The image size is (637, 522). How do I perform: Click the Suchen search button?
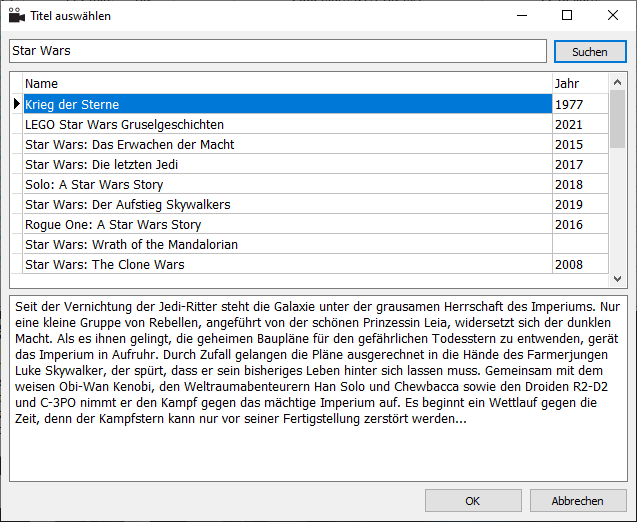(x=590, y=52)
